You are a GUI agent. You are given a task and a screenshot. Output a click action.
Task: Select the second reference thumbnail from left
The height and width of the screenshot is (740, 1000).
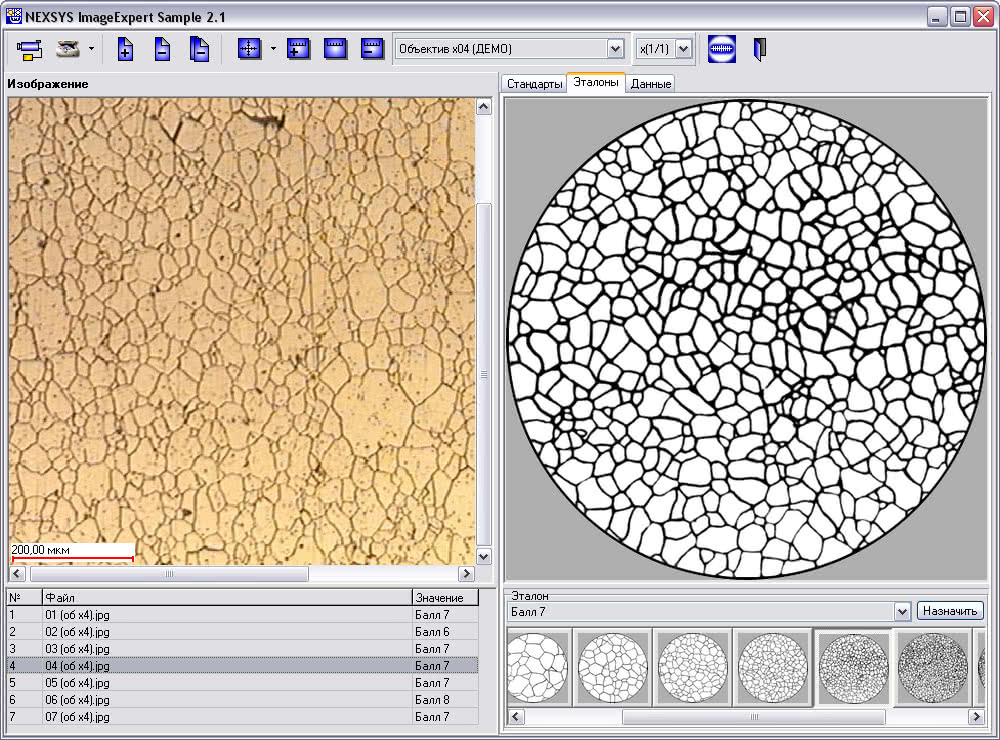(x=613, y=667)
